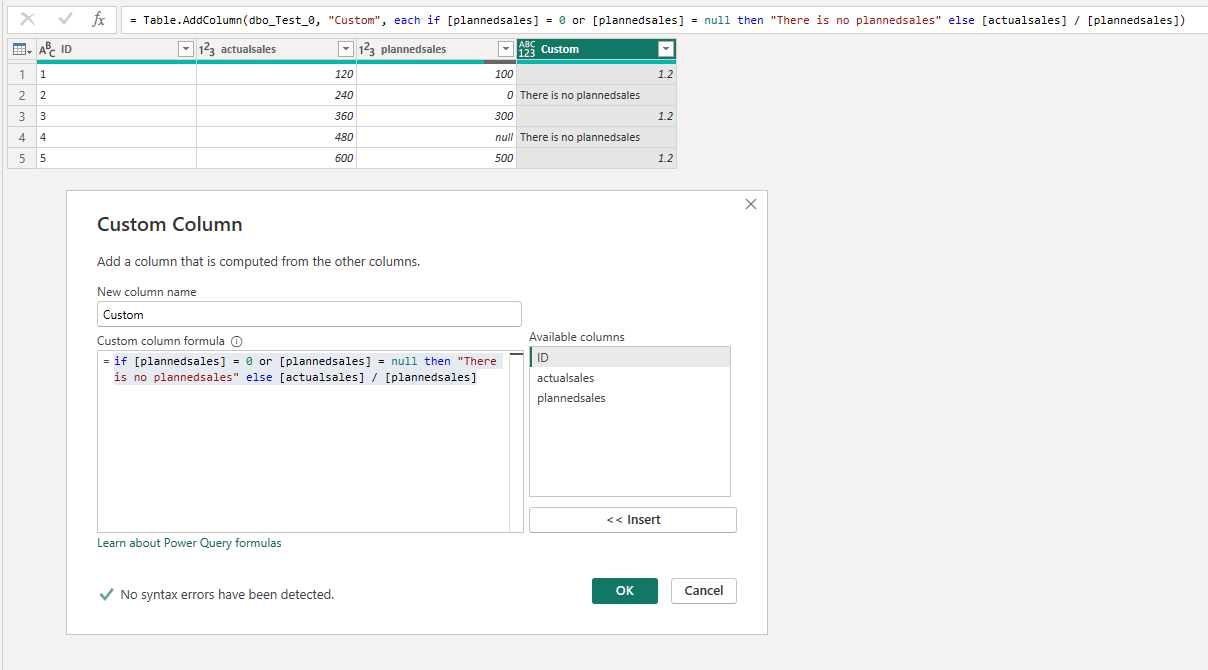Select plannedsales in Available columns
1208x670 pixels.
pyautogui.click(x=630, y=398)
